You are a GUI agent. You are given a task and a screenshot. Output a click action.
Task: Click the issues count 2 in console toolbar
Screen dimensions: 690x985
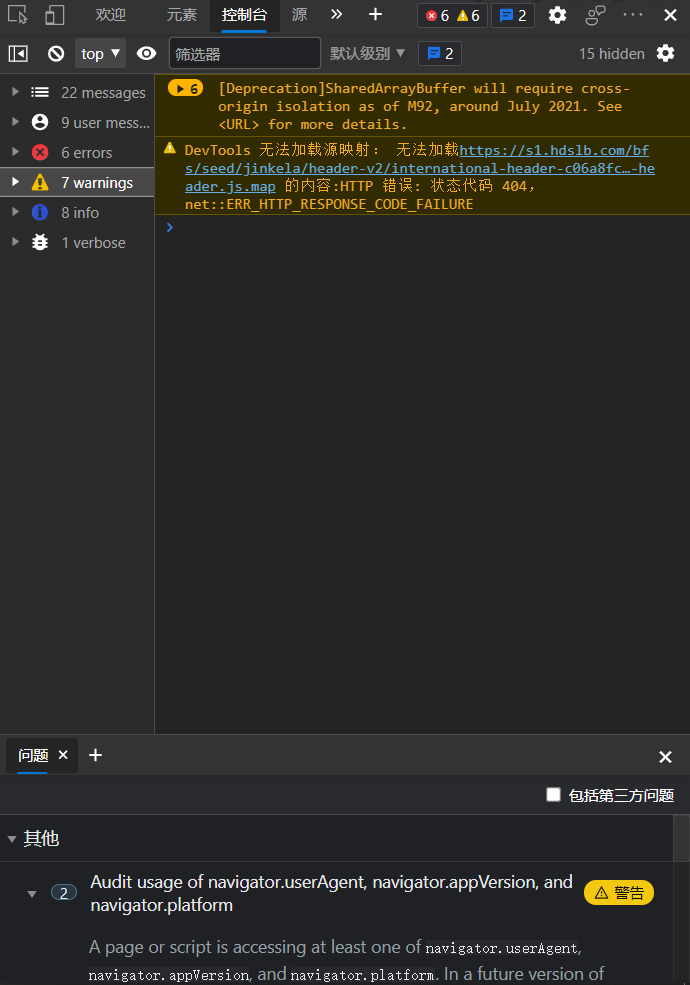pos(440,53)
